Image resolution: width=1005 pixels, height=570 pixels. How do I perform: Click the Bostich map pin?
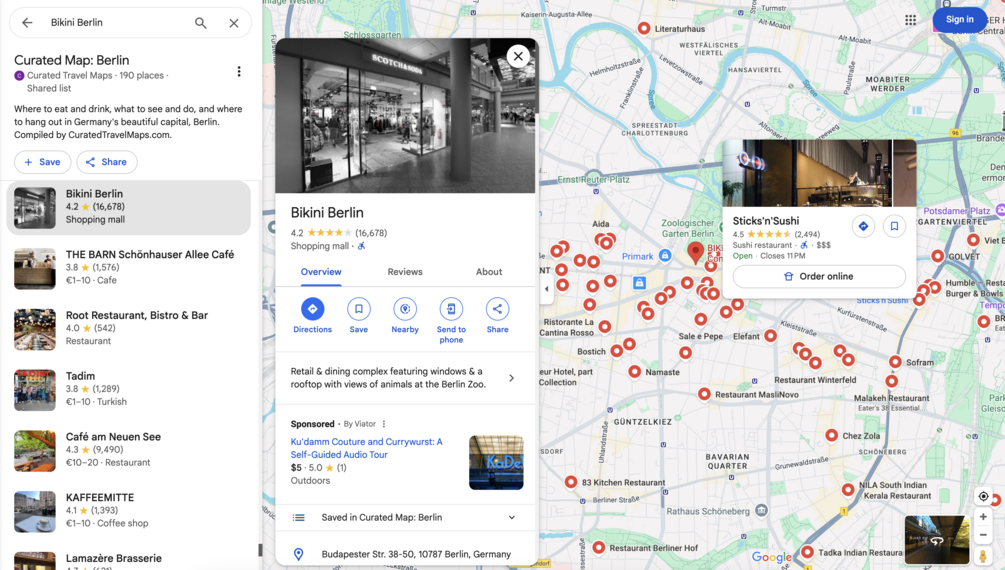pyautogui.click(x=617, y=351)
